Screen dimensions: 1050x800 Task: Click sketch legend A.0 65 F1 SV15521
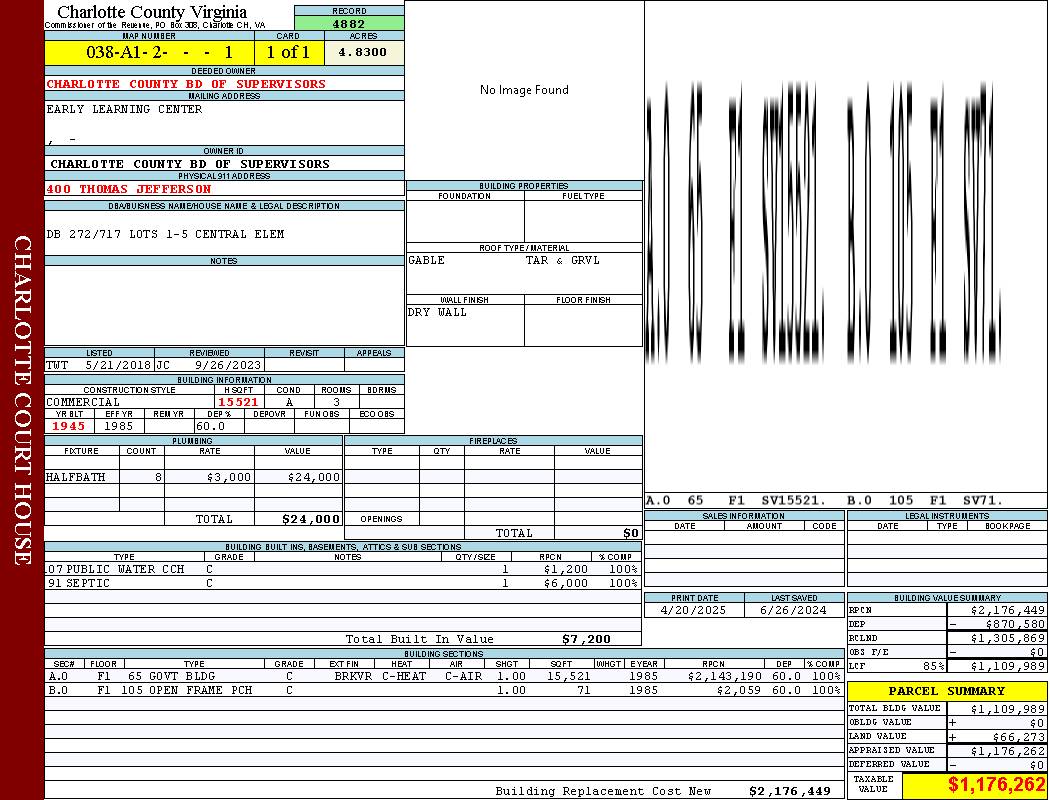[x=736, y=500]
